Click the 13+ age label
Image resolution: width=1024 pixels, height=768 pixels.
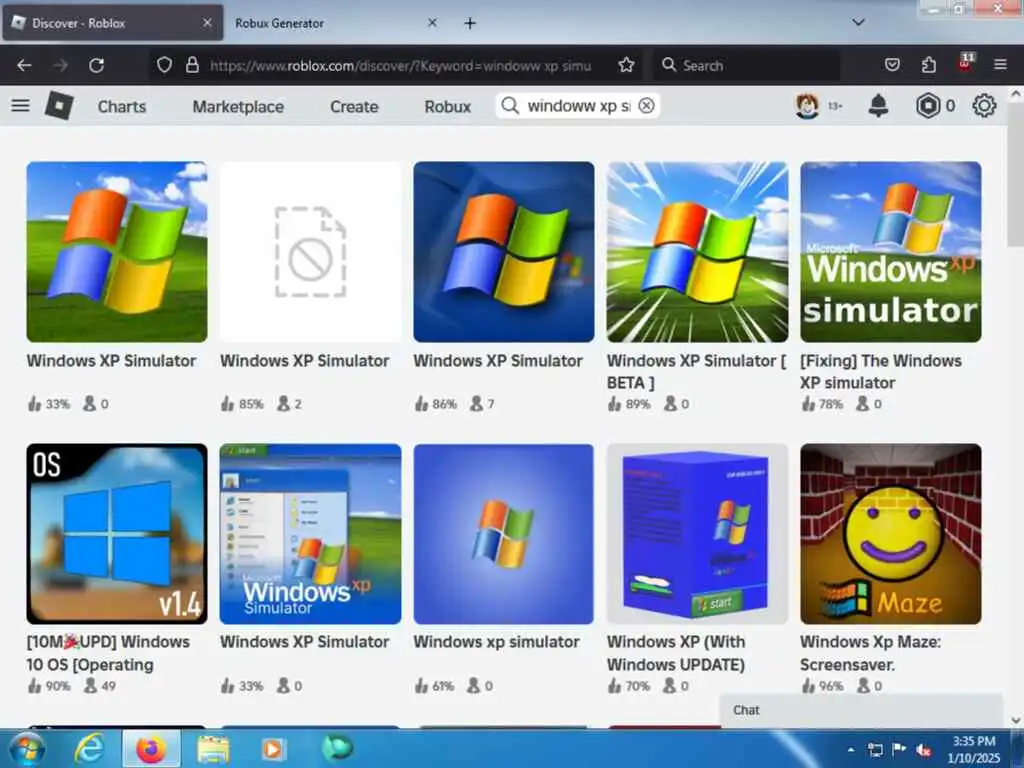click(835, 106)
